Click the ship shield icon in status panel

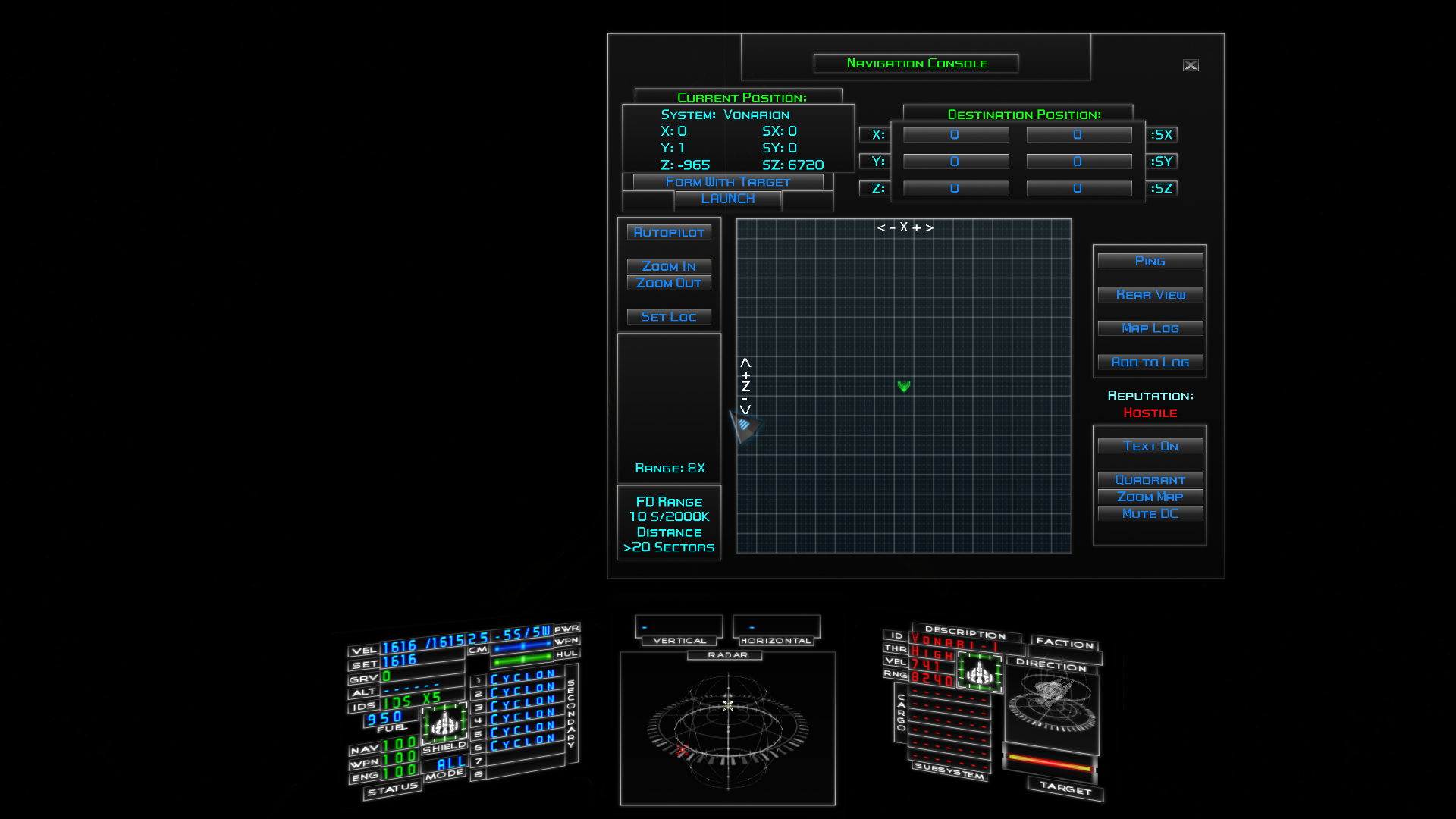click(x=444, y=723)
